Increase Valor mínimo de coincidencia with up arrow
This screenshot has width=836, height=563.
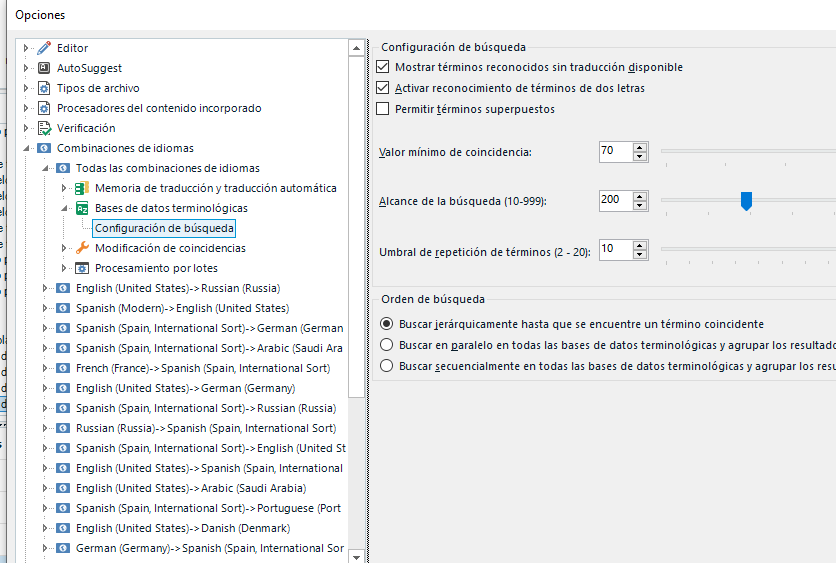pyautogui.click(x=640, y=148)
